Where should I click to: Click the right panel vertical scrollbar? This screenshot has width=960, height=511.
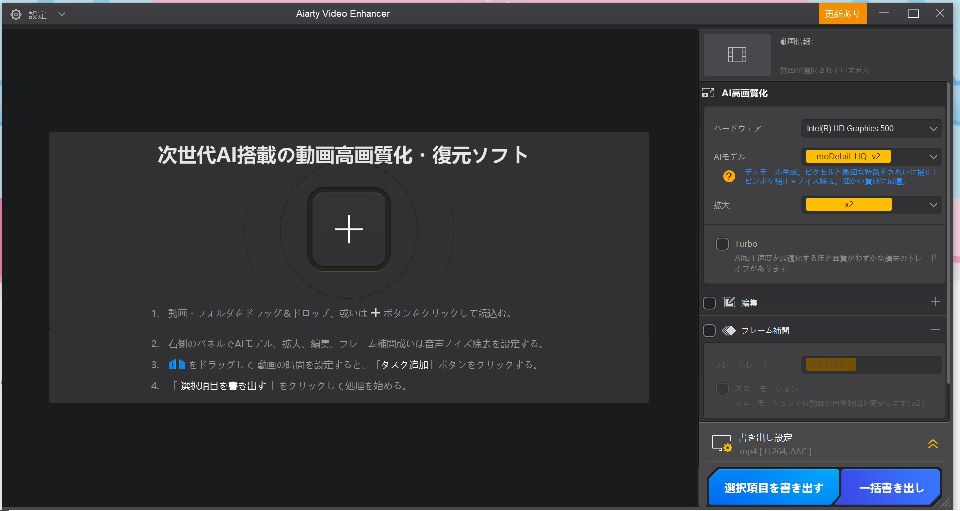pos(949,233)
